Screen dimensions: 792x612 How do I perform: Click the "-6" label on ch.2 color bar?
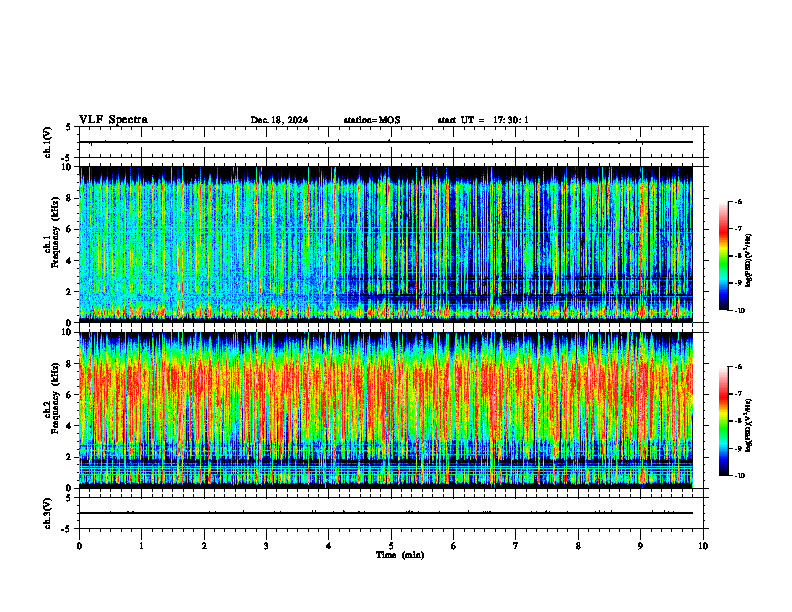[738, 367]
